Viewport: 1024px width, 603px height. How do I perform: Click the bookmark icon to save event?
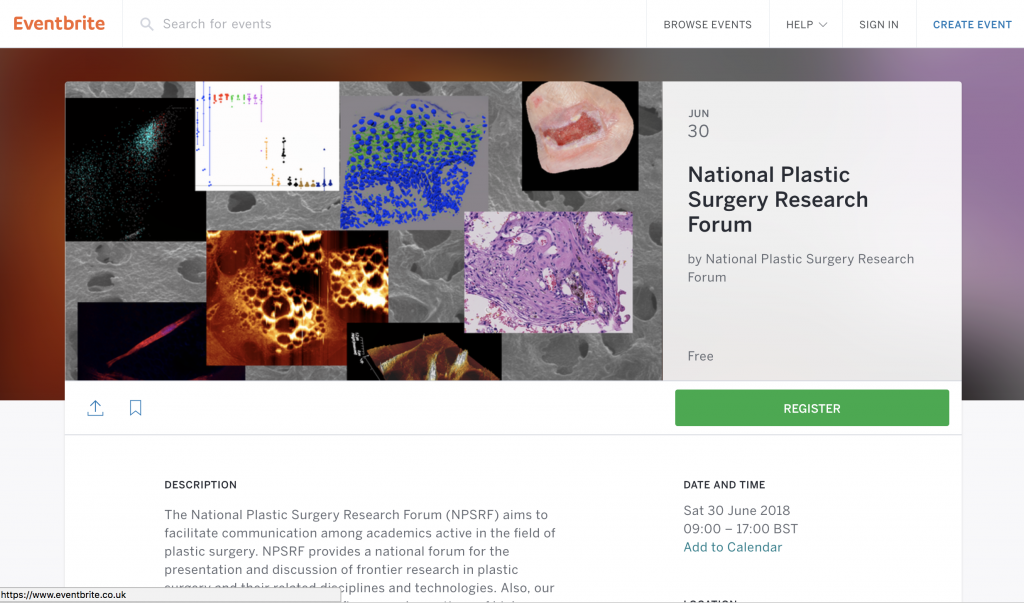tap(135, 408)
